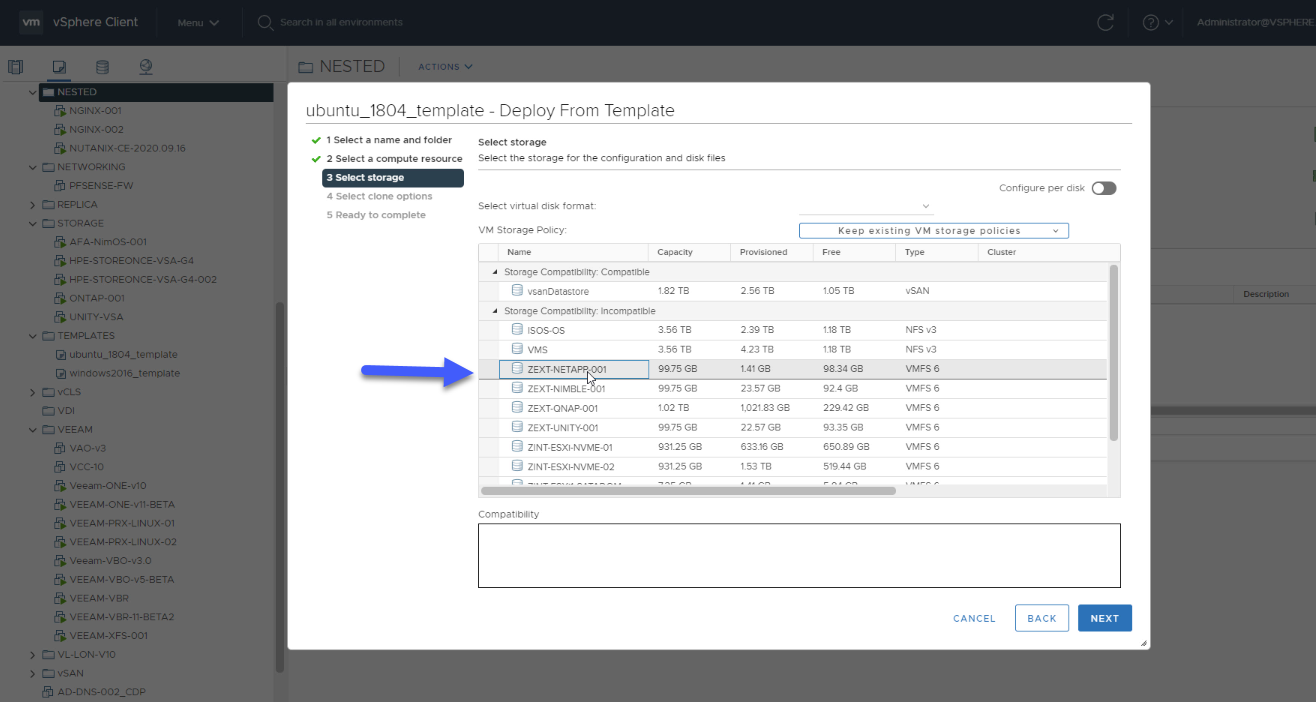
Task: Sort datastores by Provisioned column
Action: pyautogui.click(x=773, y=252)
